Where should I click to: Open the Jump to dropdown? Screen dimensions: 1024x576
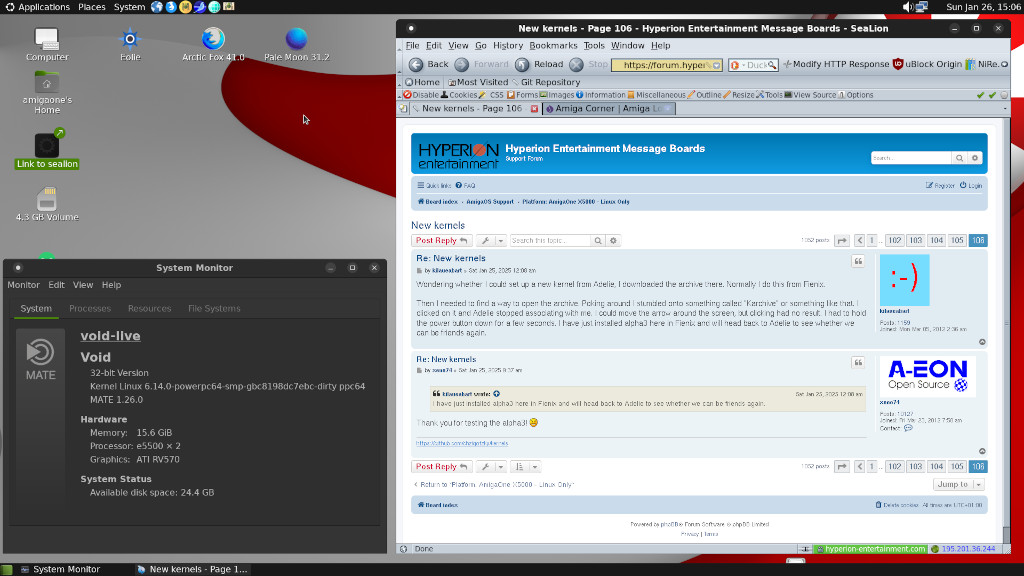pos(958,484)
